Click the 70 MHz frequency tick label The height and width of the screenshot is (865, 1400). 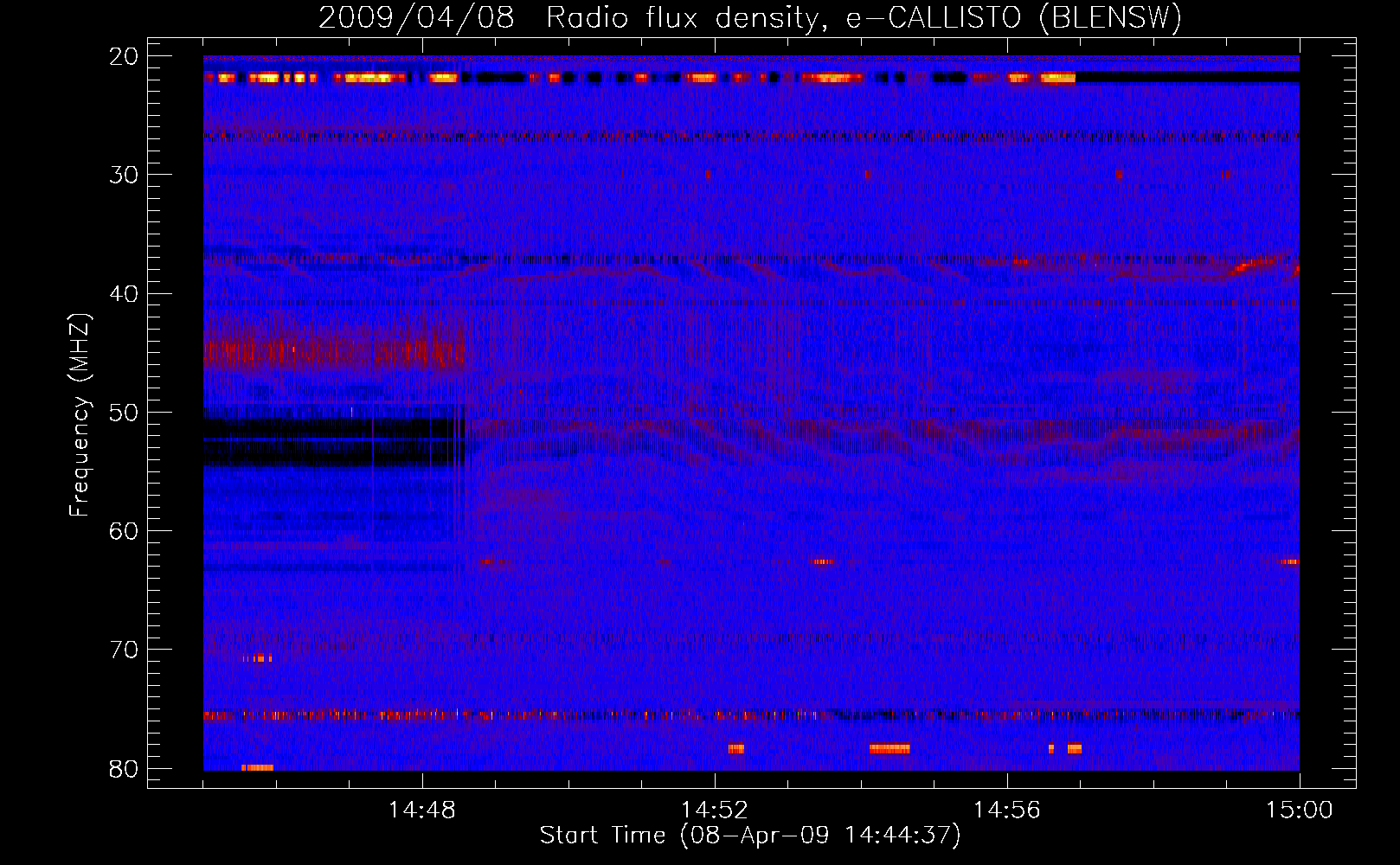[x=125, y=650]
